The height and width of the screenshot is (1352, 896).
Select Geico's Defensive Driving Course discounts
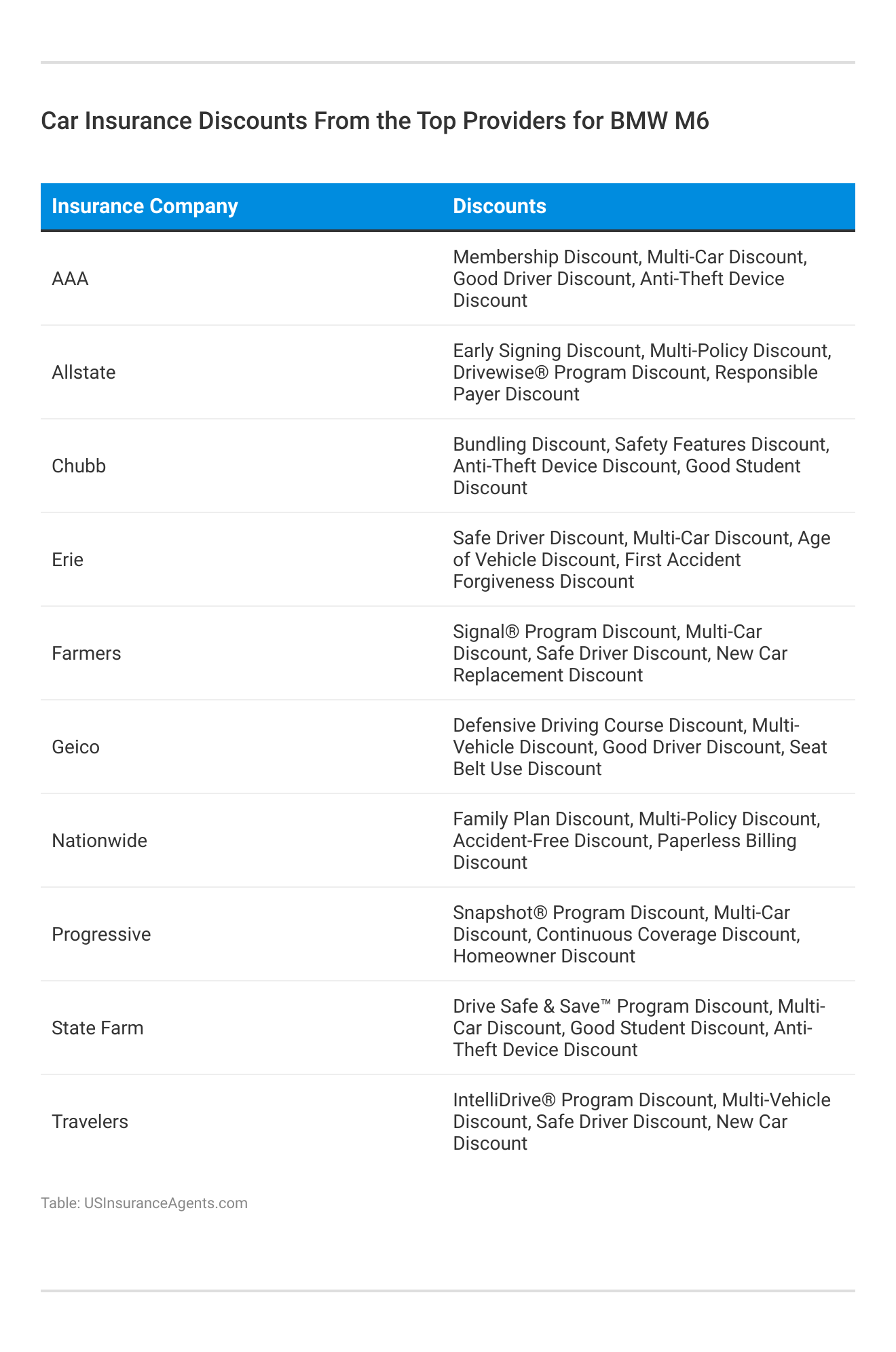coord(639,747)
